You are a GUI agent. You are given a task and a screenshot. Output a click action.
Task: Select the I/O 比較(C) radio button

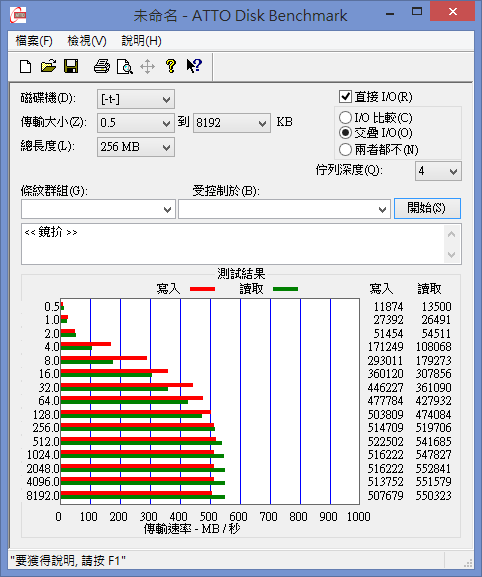345,118
